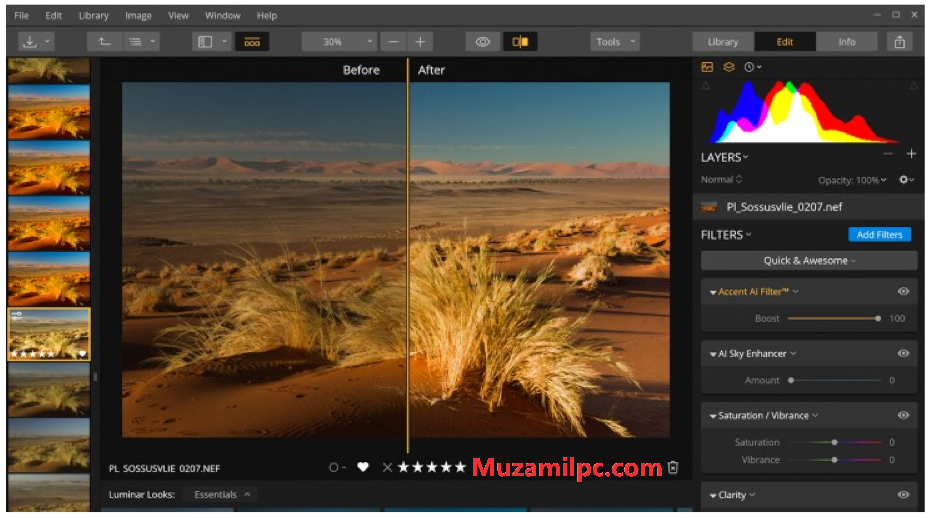This screenshot has width=933, height=518.
Task: Click the color label circle icon
Action: coord(334,467)
